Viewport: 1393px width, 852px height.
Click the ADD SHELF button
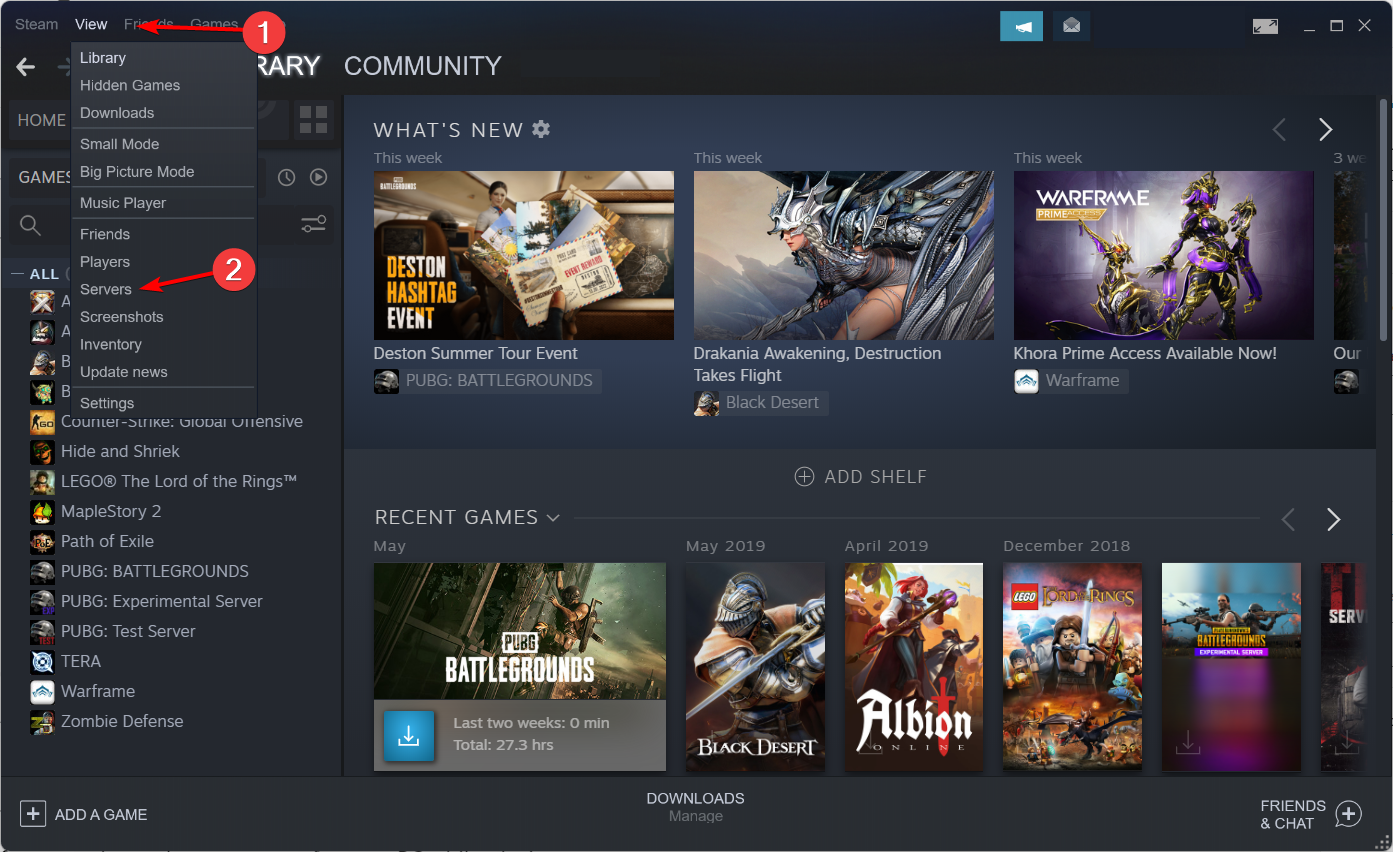[x=860, y=476]
